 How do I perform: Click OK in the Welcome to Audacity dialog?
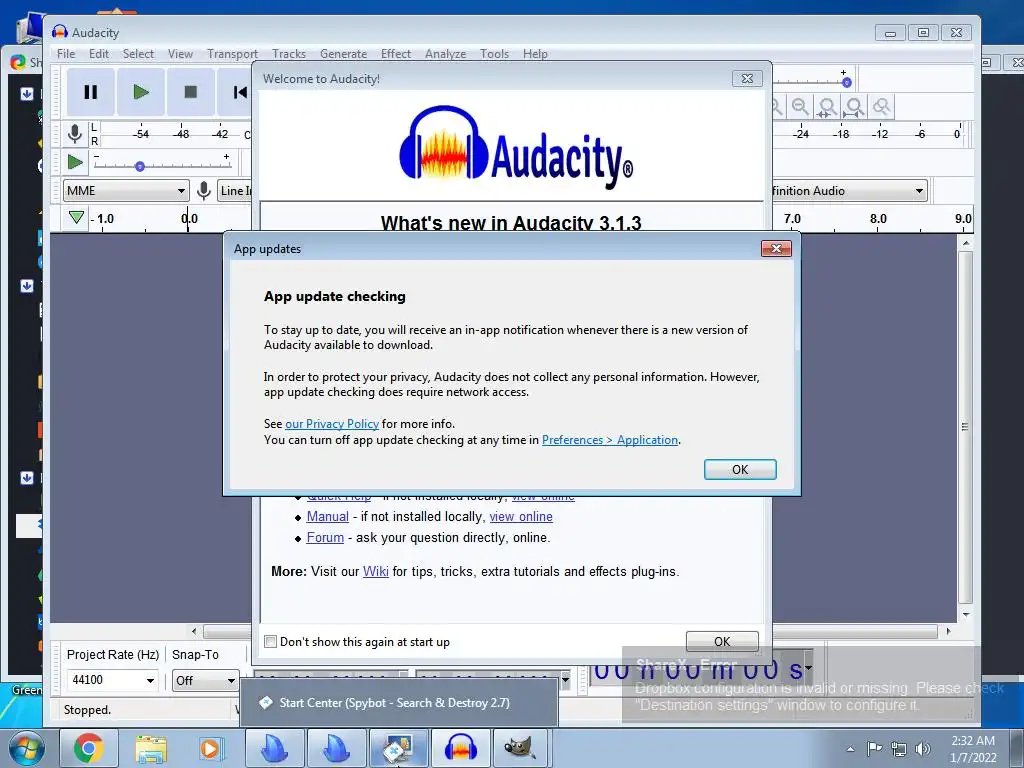pos(722,641)
